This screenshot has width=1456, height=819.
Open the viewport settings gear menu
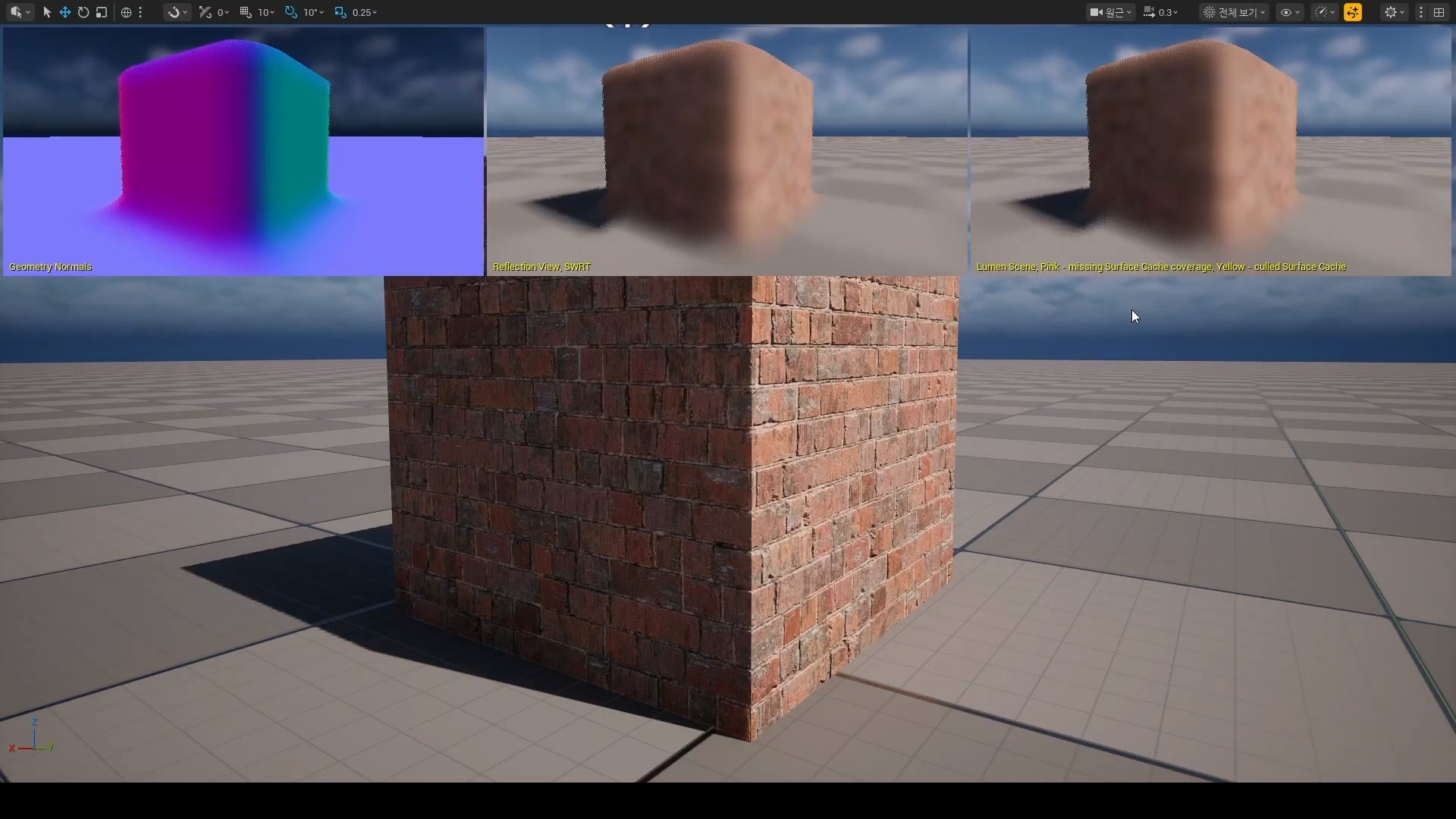pos(1394,12)
